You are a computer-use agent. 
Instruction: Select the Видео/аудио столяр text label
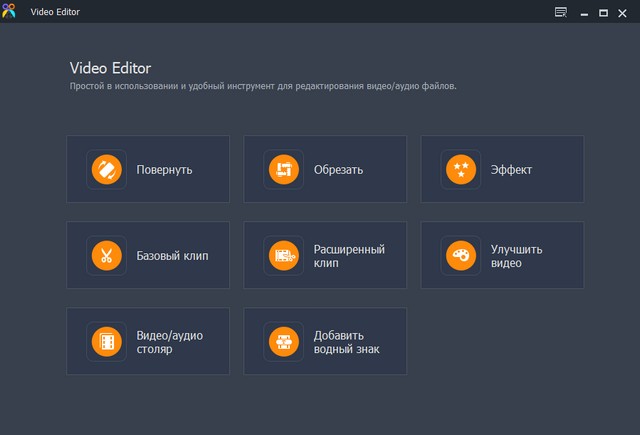[x=169, y=342]
